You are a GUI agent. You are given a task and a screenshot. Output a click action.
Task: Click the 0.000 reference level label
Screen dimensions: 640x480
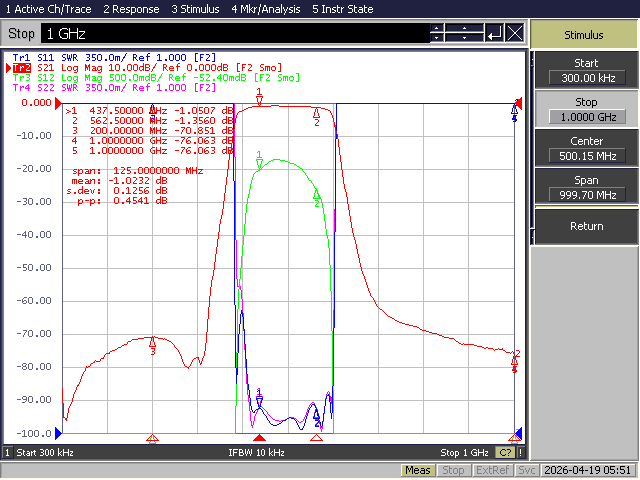click(37, 102)
